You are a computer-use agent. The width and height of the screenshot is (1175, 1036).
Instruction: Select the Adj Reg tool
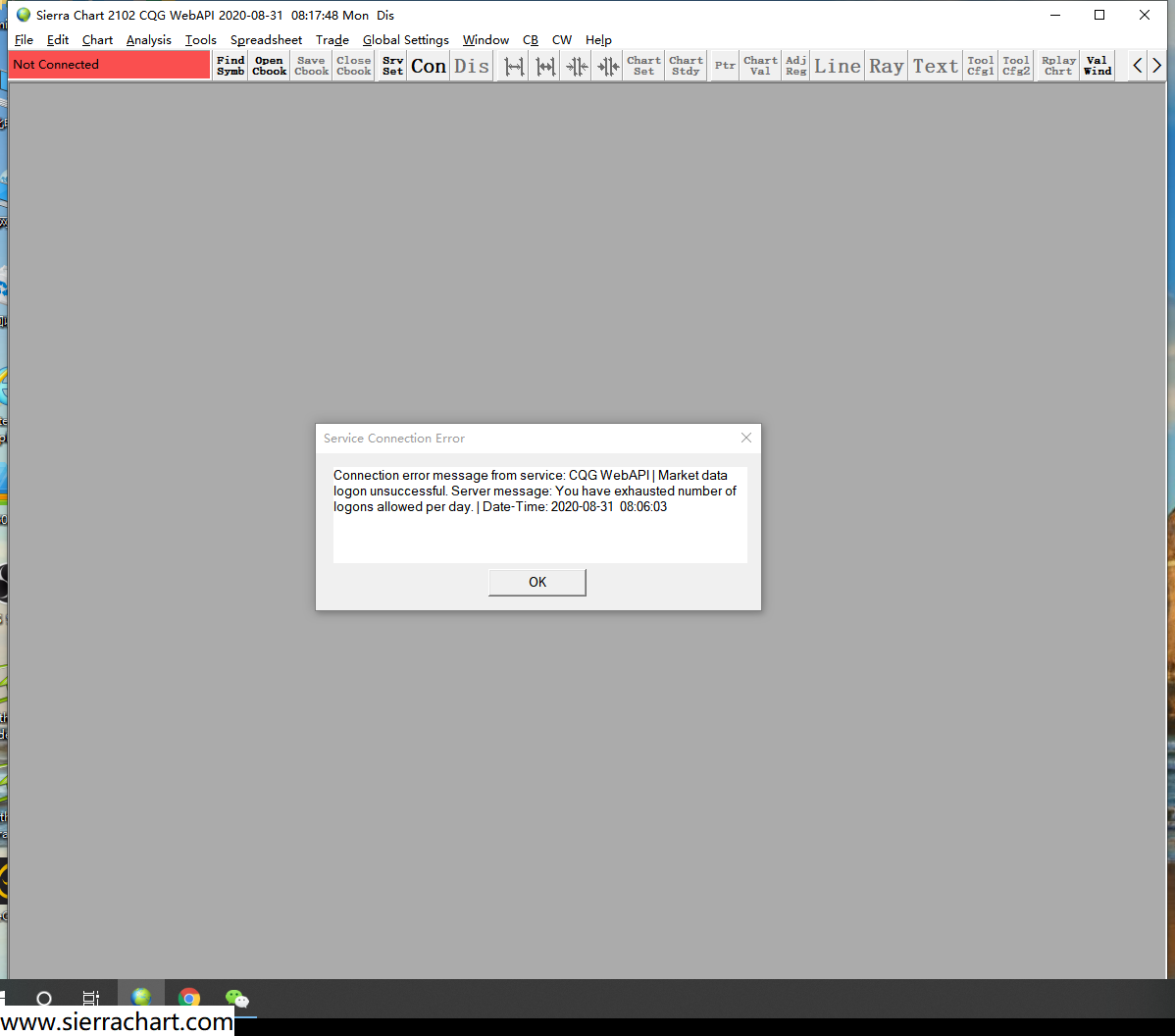(x=795, y=66)
